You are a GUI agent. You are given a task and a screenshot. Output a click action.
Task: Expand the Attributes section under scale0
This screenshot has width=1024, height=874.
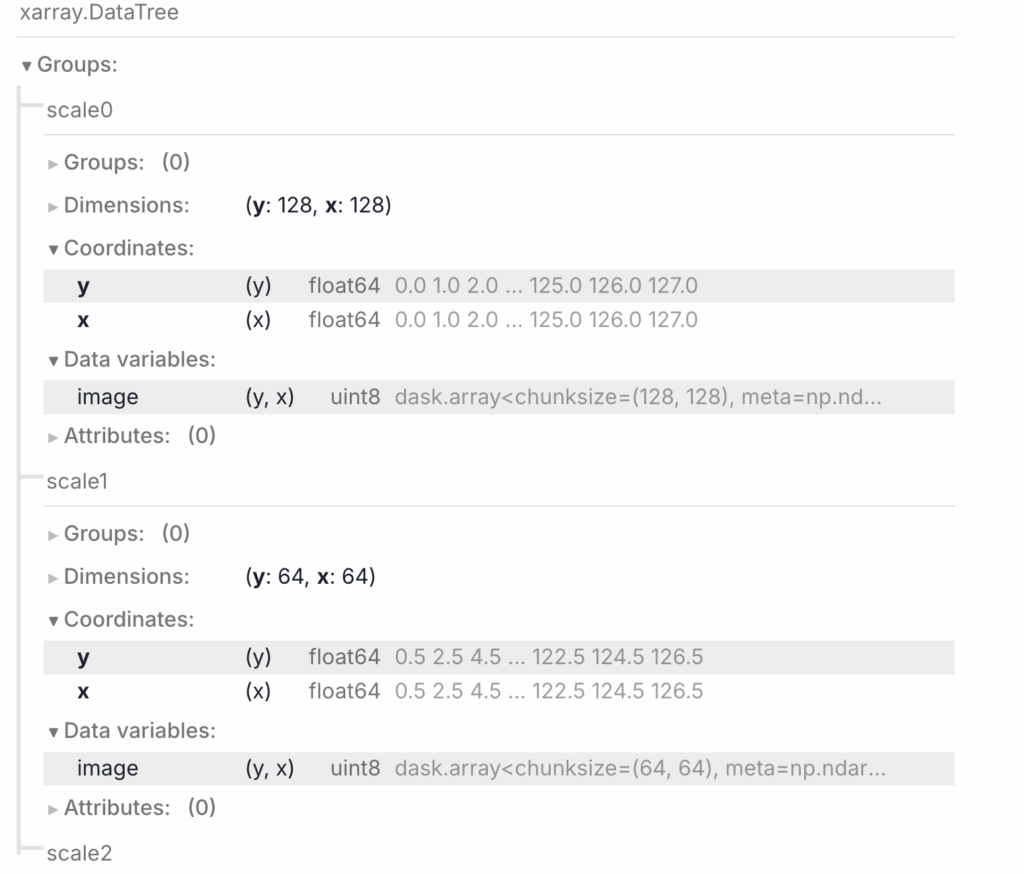click(117, 436)
